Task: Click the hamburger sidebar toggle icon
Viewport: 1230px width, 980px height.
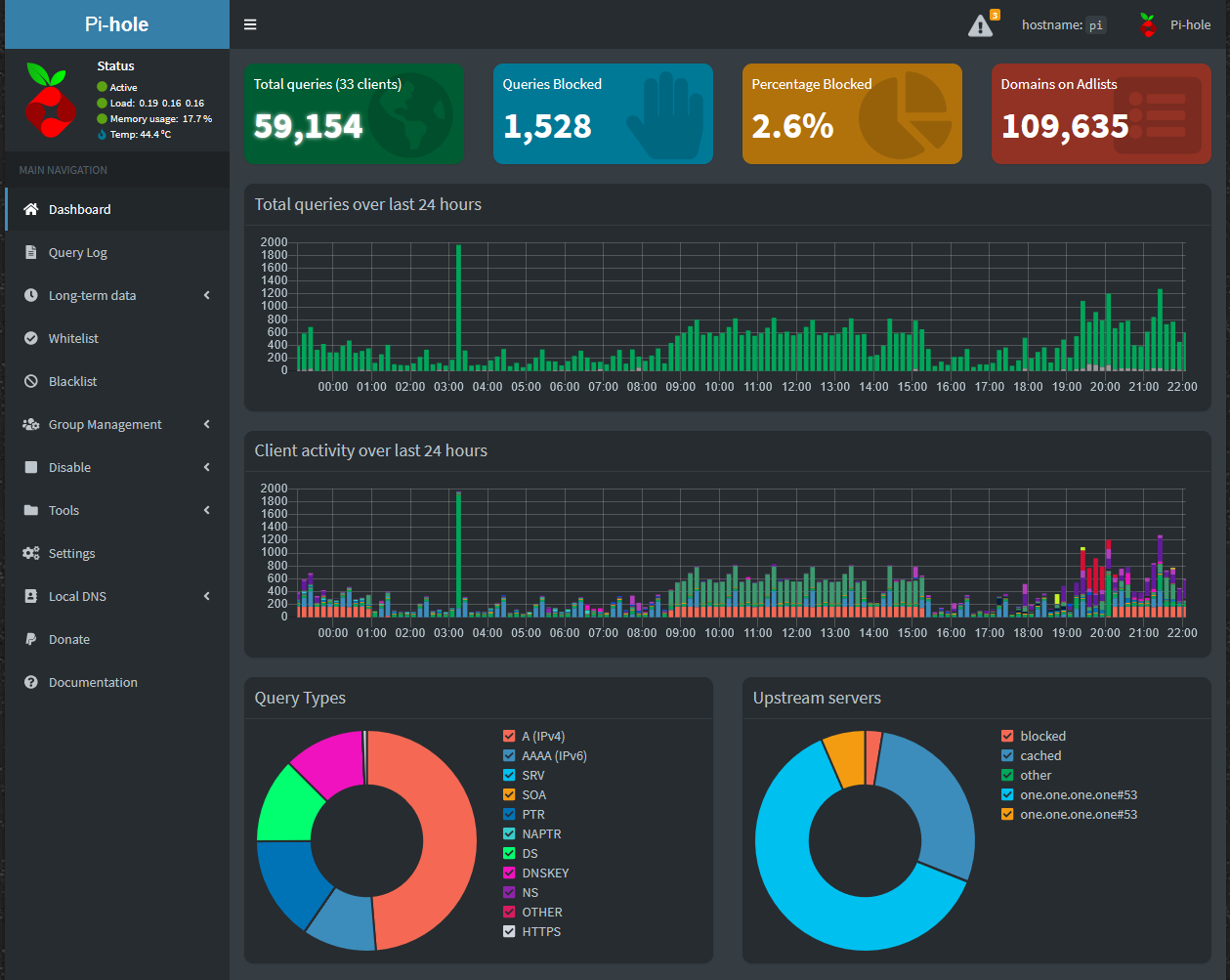Action: (x=250, y=24)
